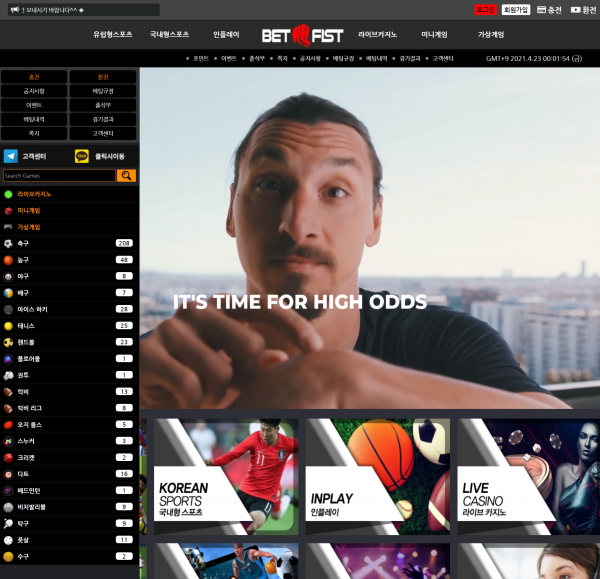Click the rugby ball icon beside 럭비 리그
Screen dimensions: 600x579
(x=8, y=409)
